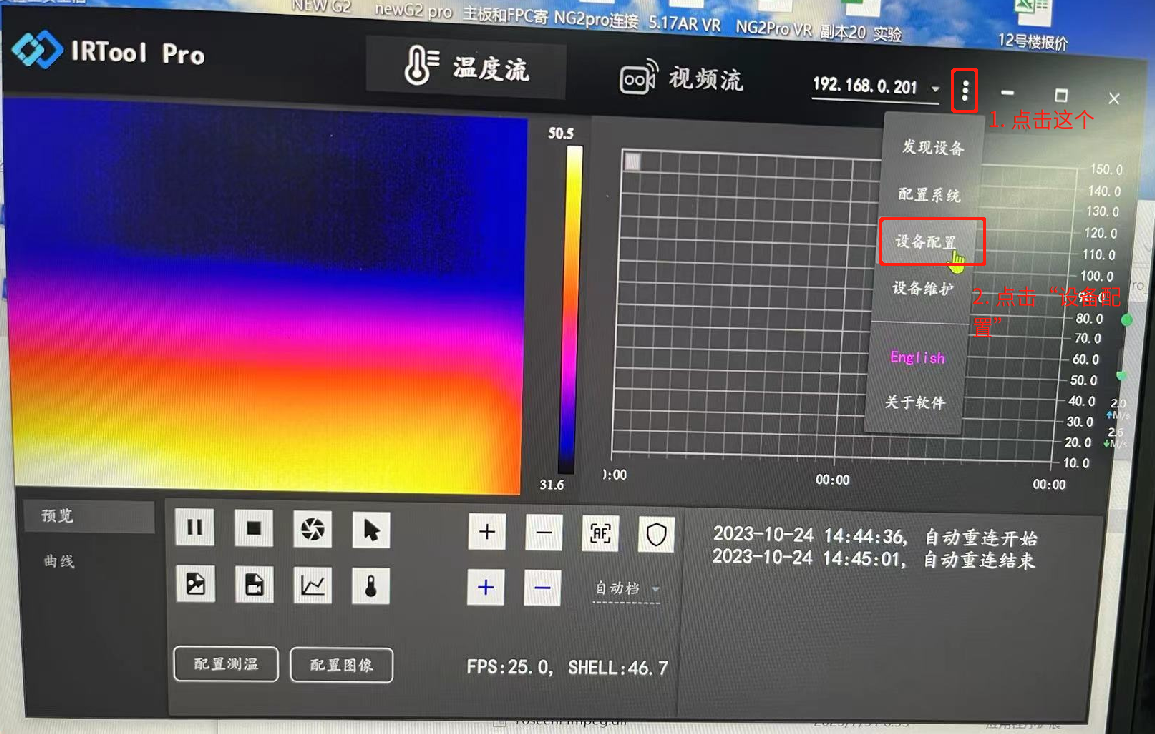Click the 31.6 minimum scale value
Image resolution: width=1155 pixels, height=734 pixels.
tap(552, 485)
